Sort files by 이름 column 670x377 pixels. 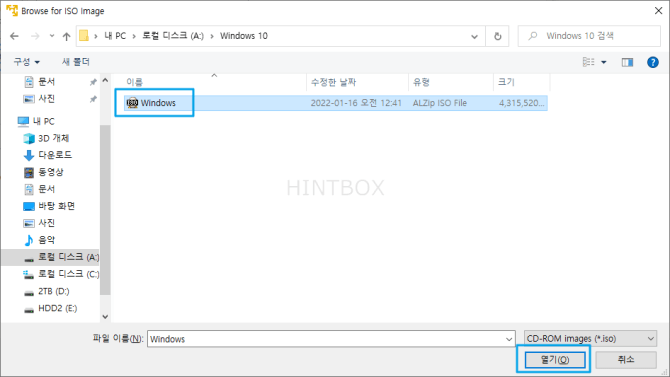pyautogui.click(x=135, y=82)
